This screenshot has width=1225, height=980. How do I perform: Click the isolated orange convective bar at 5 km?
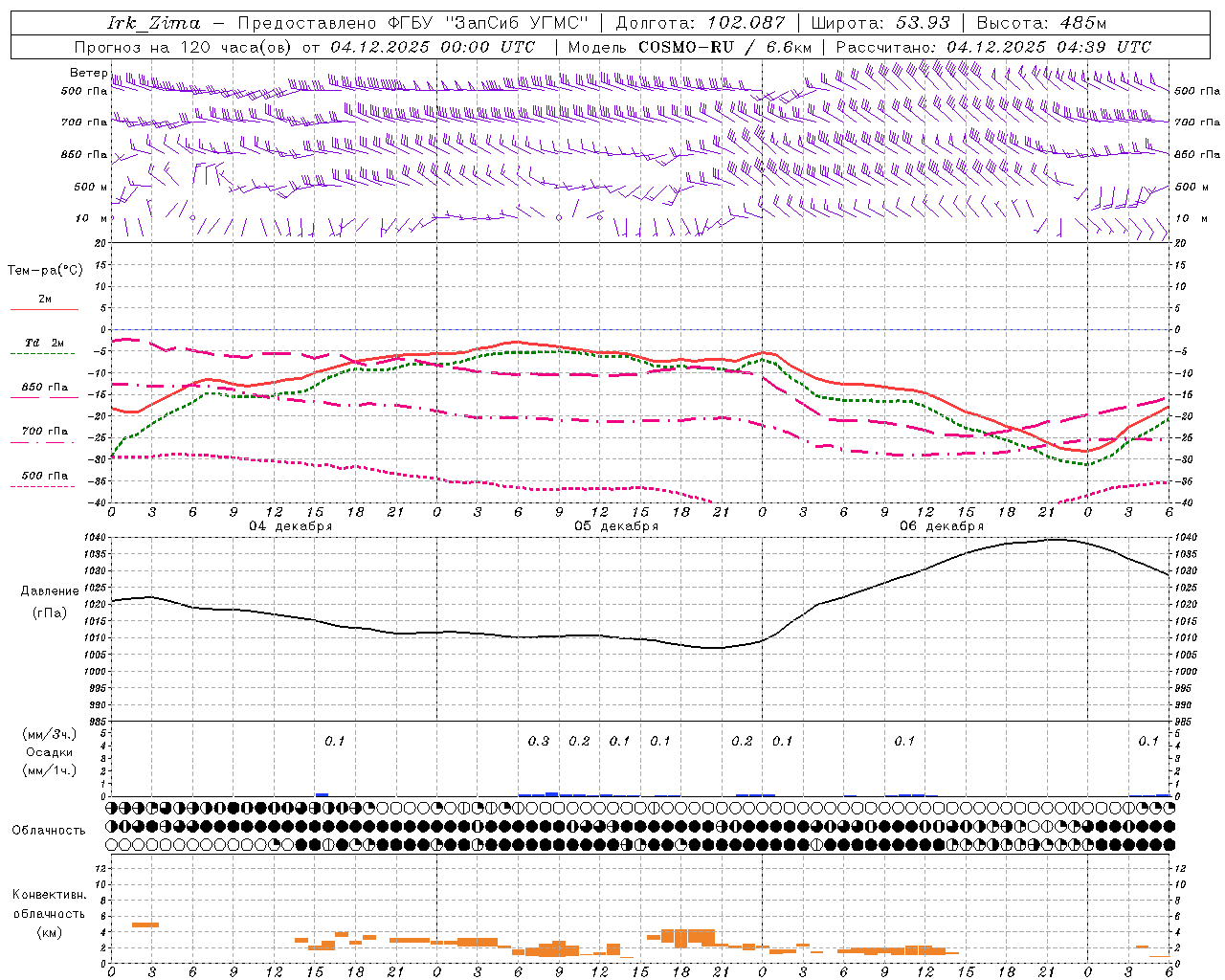(x=145, y=924)
